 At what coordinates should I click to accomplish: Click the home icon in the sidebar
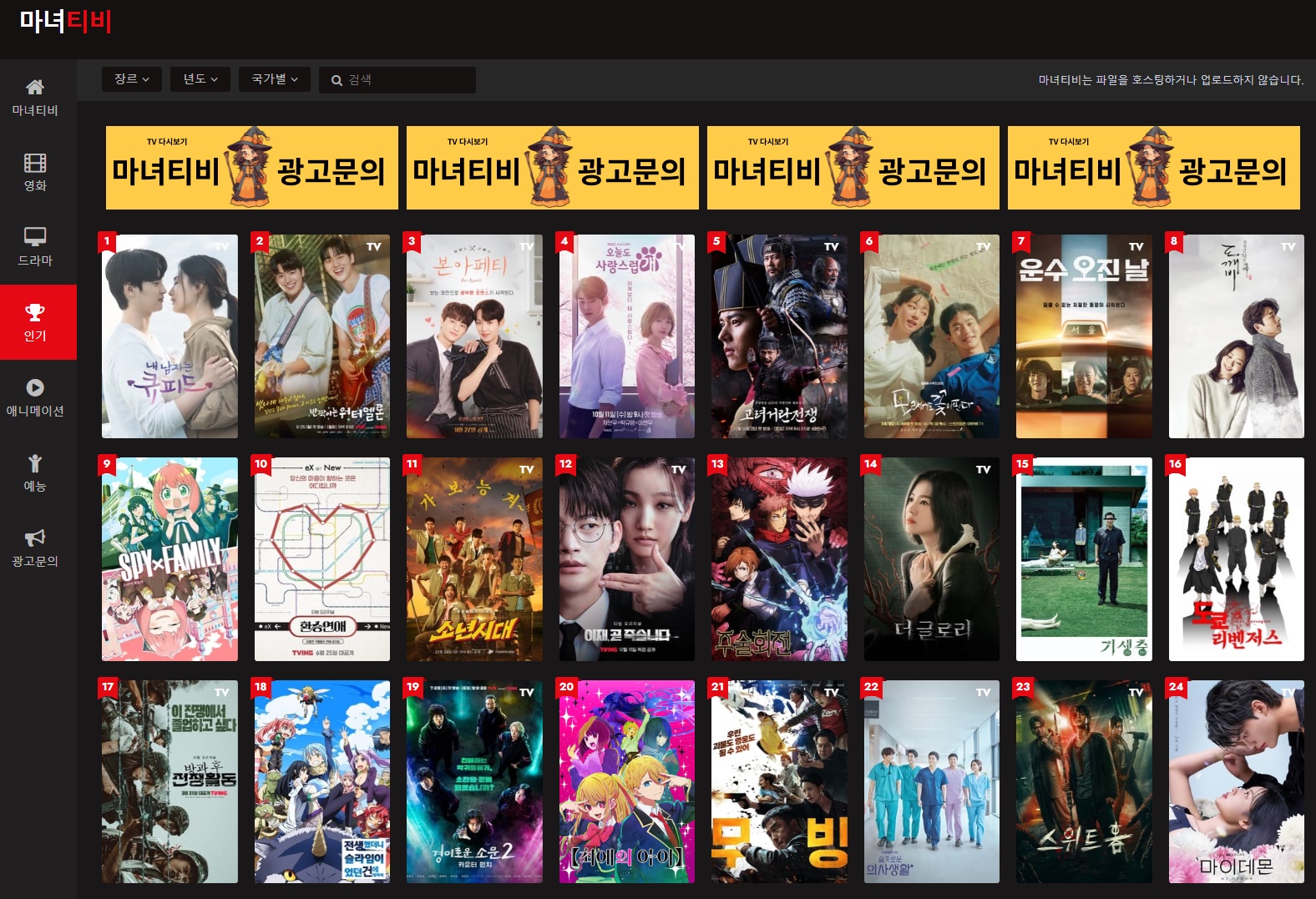[35, 87]
